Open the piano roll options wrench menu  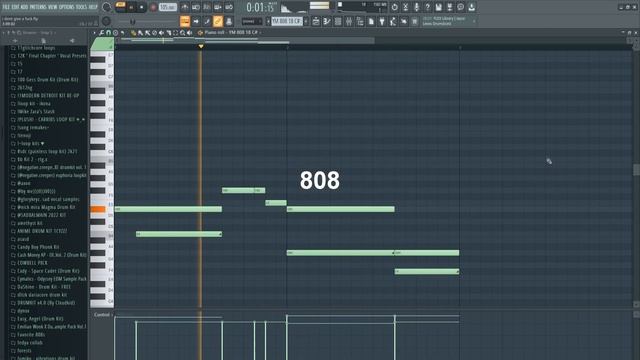102,33
